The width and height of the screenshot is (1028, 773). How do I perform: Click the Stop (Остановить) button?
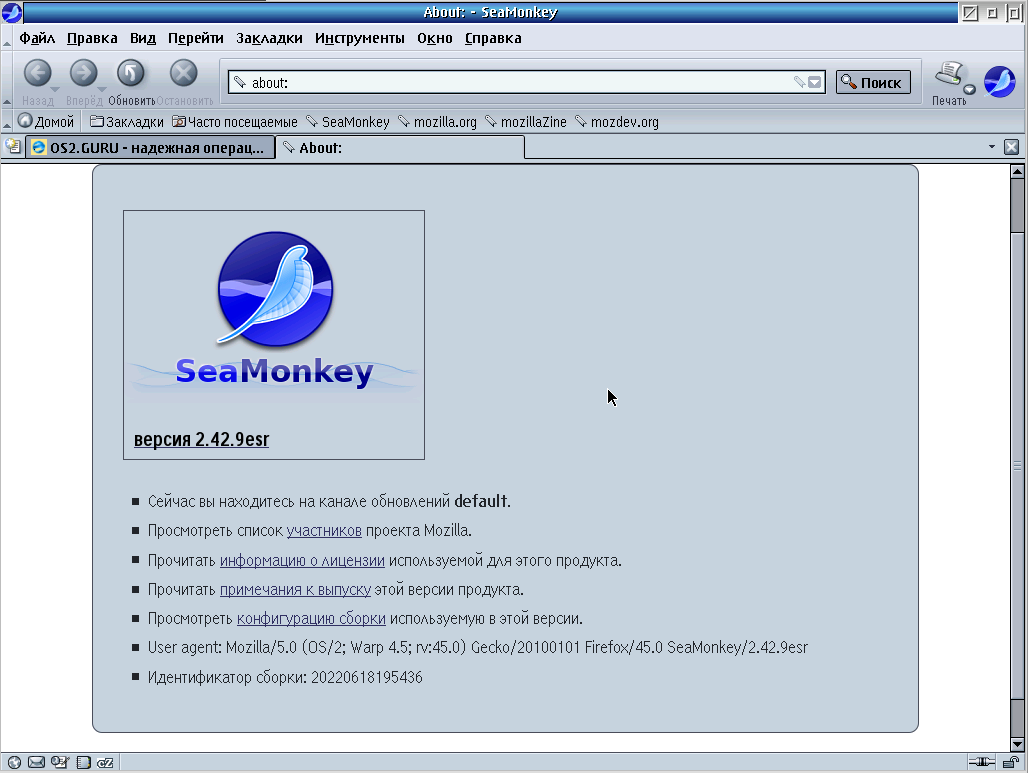click(x=184, y=73)
